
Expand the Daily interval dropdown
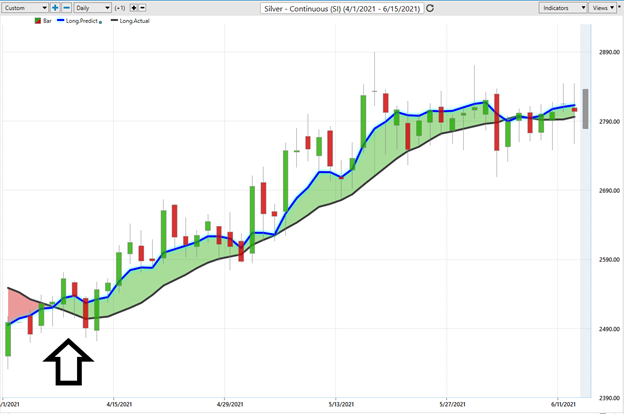91,7
